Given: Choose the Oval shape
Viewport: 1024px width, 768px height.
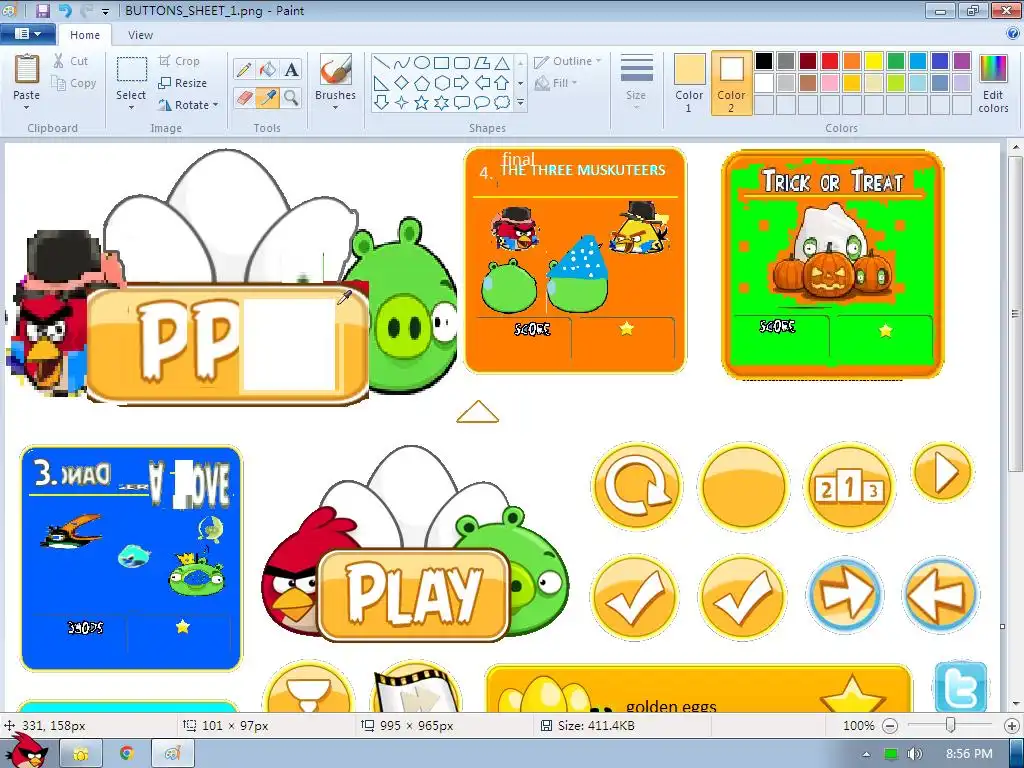Looking at the screenshot, I should 422,63.
